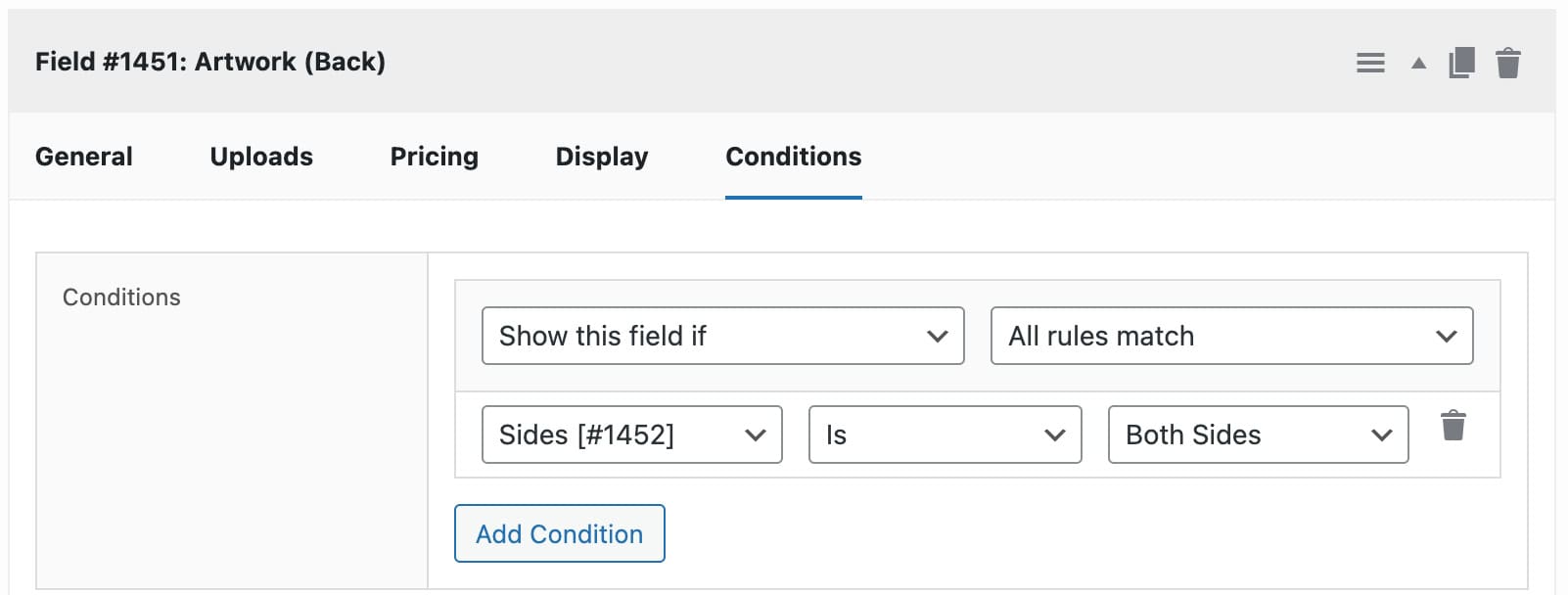The image size is (1568, 595).
Task: Open the Sides [#1452] field selector
Action: point(631,435)
